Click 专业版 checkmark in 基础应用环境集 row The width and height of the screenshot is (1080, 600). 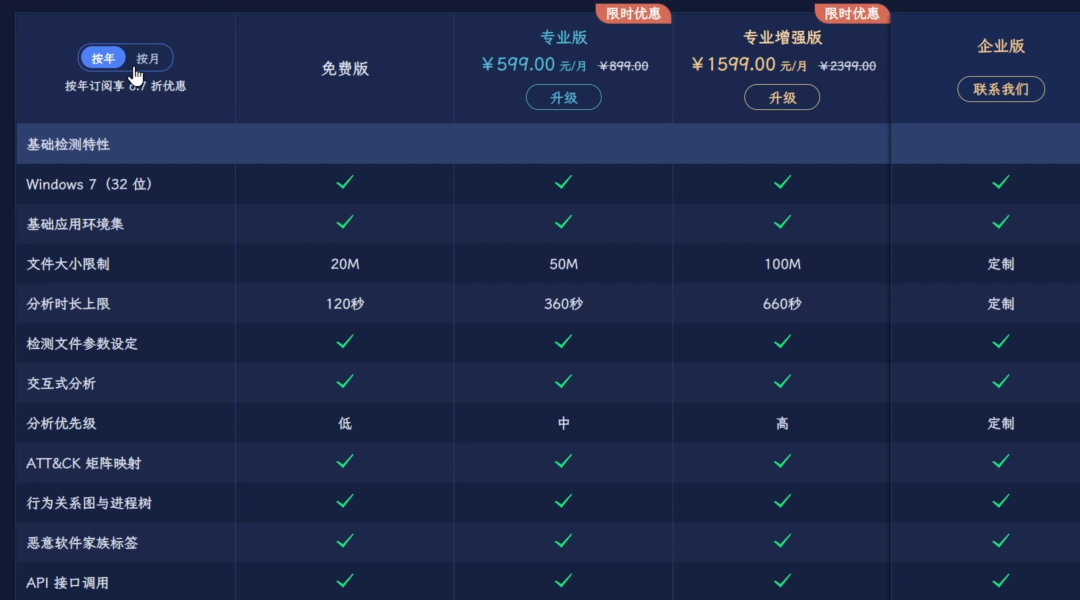tap(563, 222)
